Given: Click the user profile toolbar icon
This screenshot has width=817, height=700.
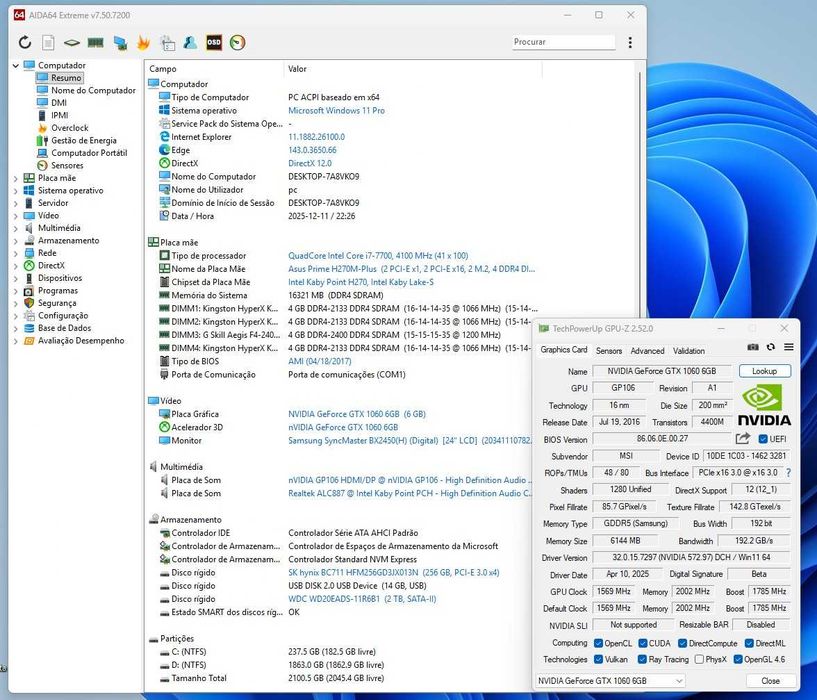Looking at the screenshot, I should tap(190, 42).
